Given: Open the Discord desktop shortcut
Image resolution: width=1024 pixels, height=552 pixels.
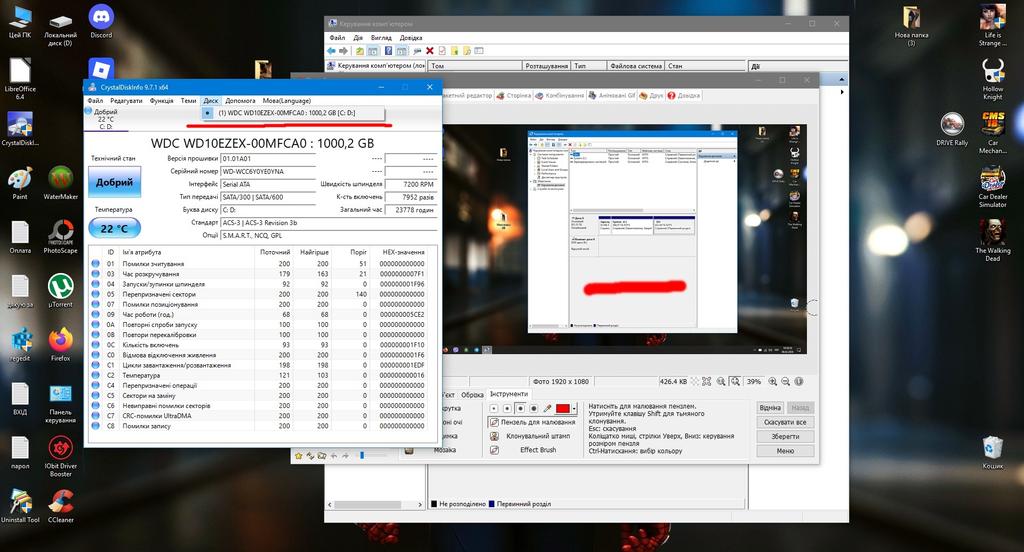Looking at the screenshot, I should pyautogui.click(x=101, y=18).
